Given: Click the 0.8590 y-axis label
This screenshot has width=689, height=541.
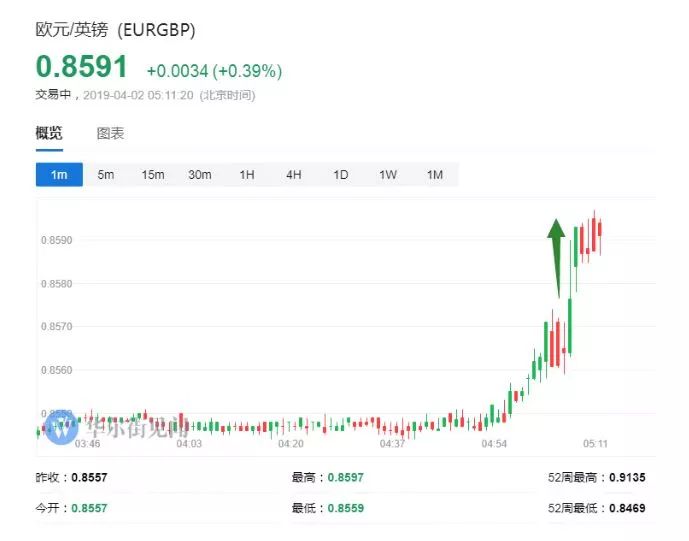Looking at the screenshot, I should click(57, 240).
